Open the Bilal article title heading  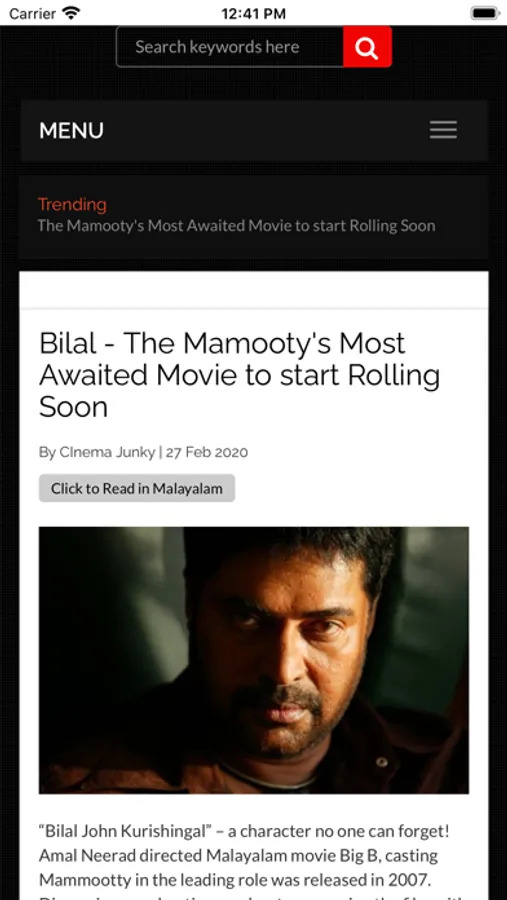tap(239, 375)
